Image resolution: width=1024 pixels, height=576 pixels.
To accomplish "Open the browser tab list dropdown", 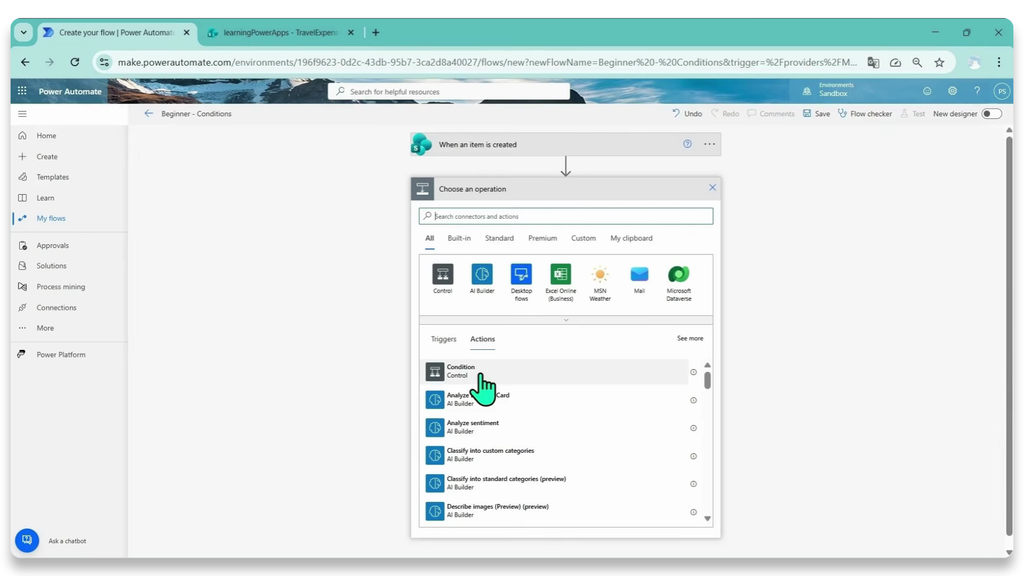I will pyautogui.click(x=24, y=33).
